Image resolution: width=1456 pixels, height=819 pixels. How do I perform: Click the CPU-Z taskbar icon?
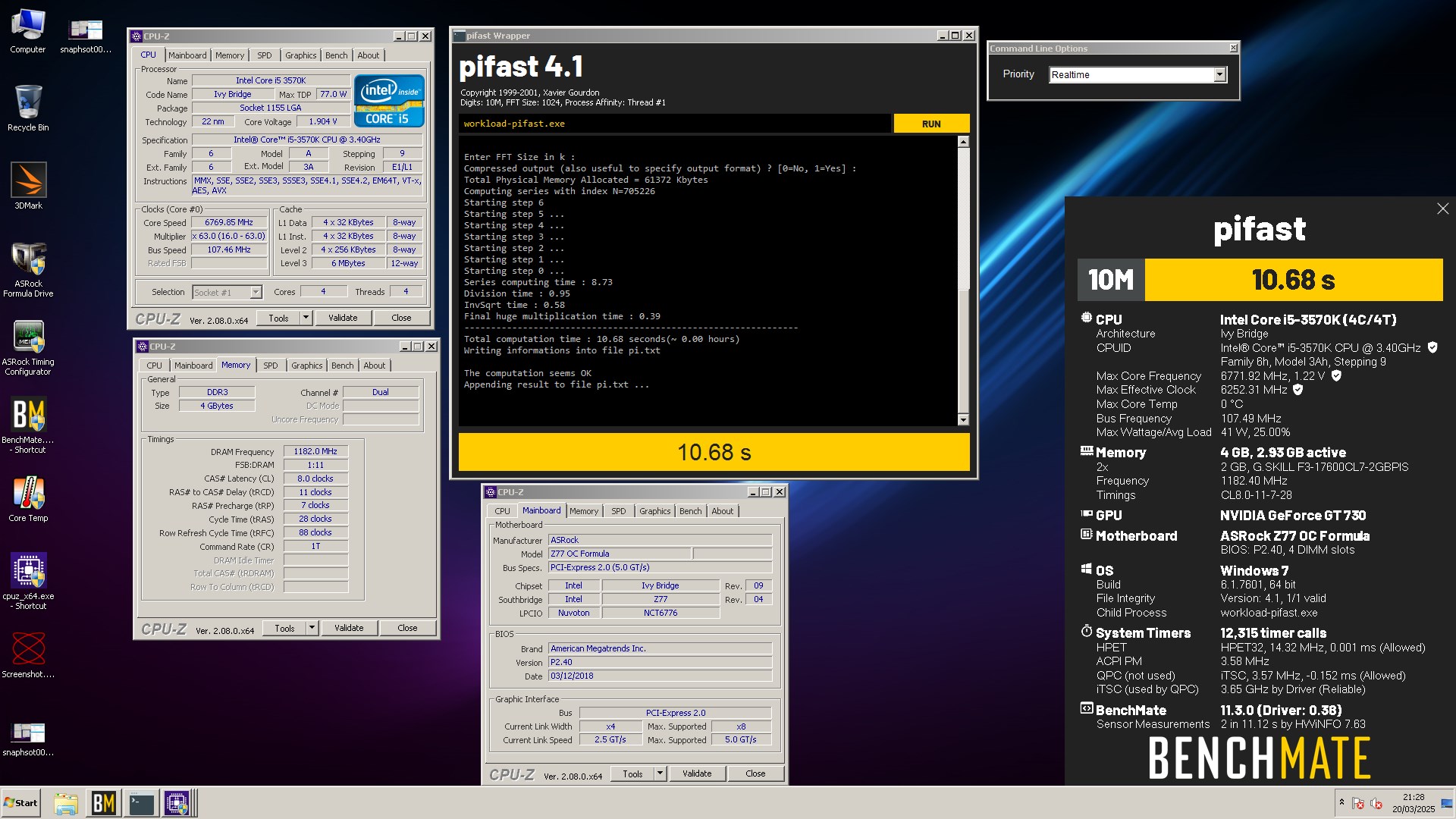[x=177, y=803]
